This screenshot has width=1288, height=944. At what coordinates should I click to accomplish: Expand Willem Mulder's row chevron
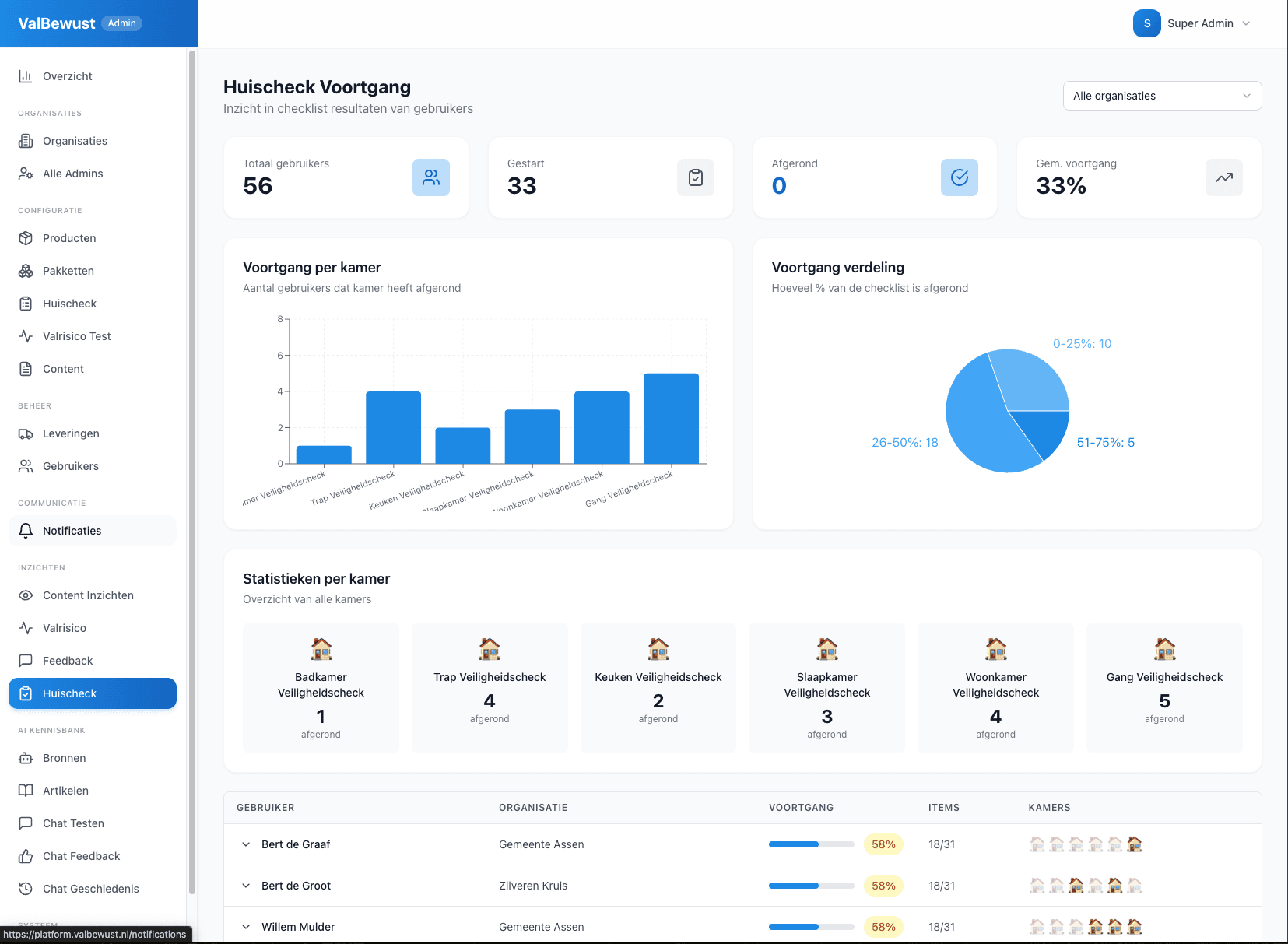(246, 927)
